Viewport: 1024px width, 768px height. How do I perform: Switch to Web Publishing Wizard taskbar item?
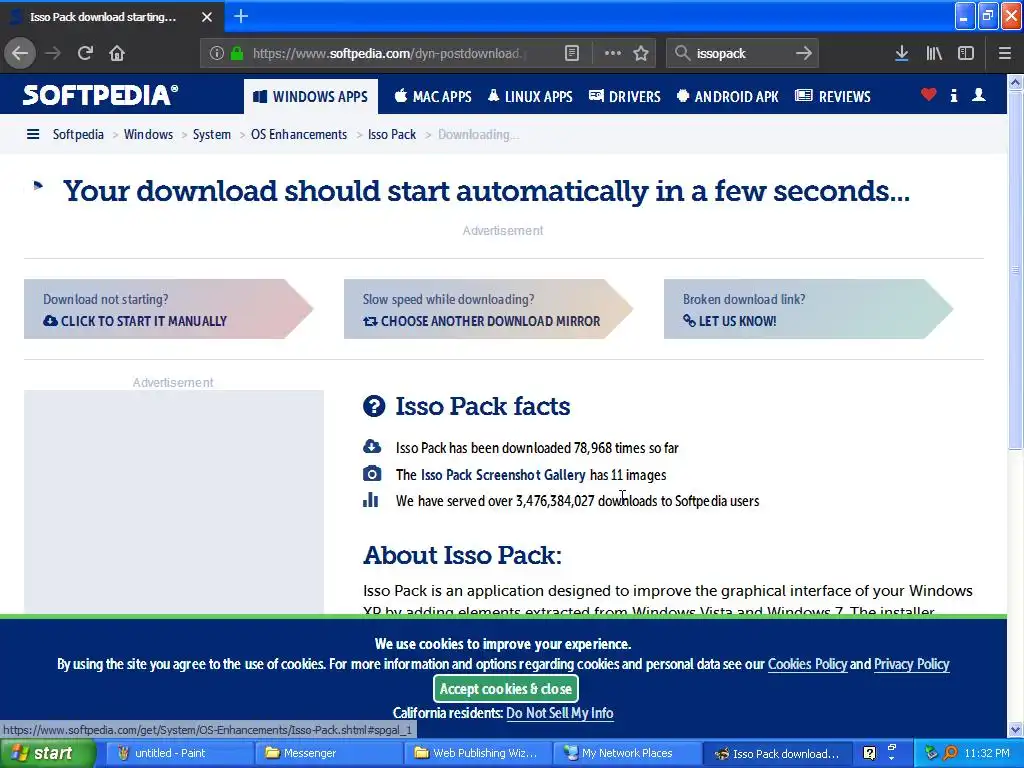click(477, 753)
